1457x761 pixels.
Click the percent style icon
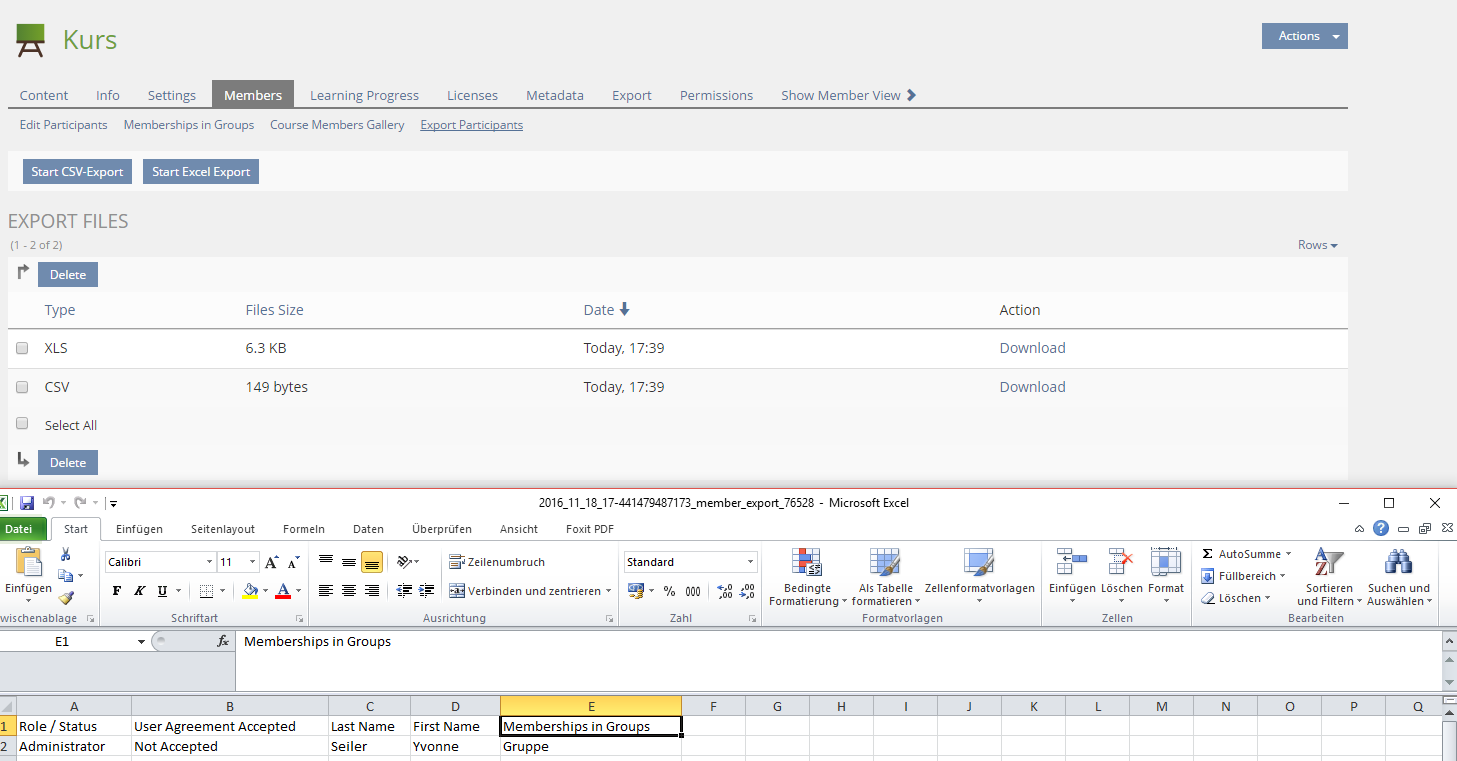coord(669,591)
